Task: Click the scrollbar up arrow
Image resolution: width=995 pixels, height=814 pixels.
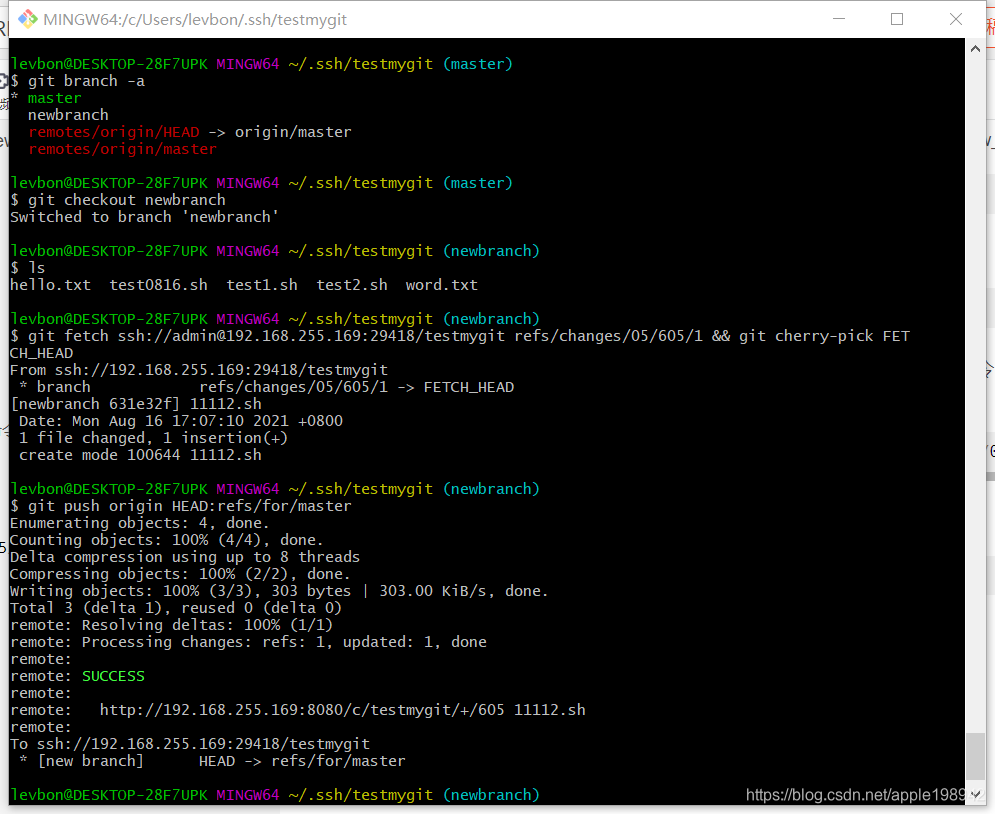Action: click(975, 49)
